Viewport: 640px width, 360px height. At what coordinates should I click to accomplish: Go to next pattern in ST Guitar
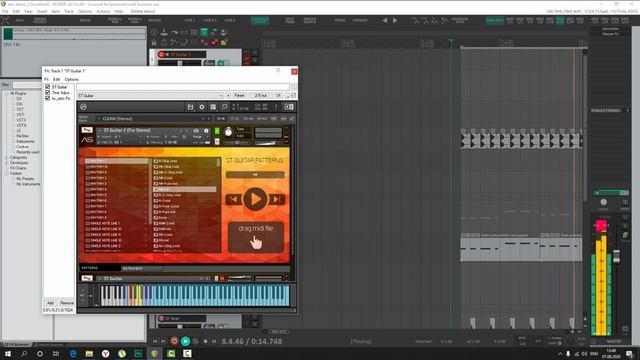[276, 199]
